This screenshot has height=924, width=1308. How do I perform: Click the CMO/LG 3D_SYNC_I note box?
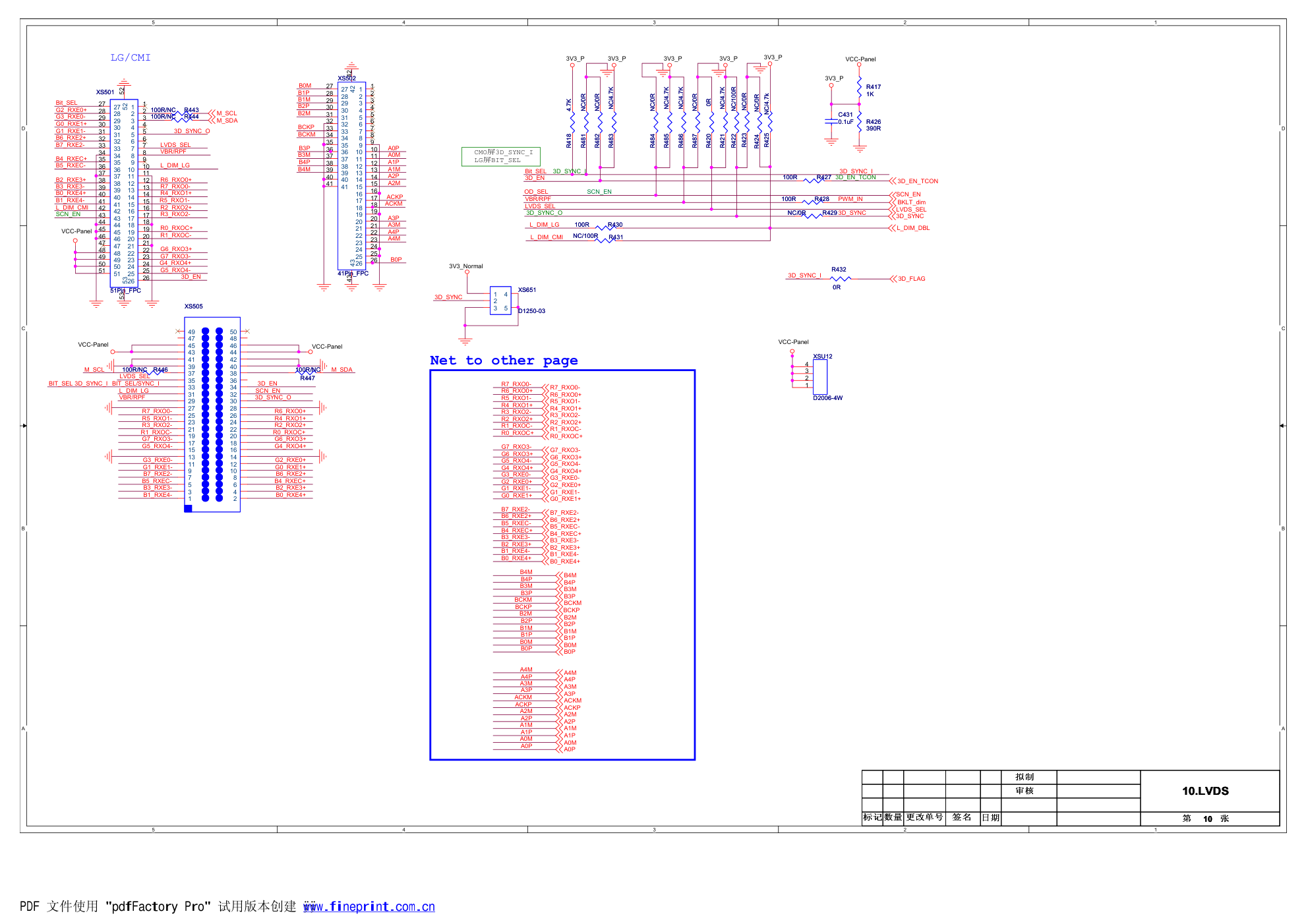tap(501, 156)
